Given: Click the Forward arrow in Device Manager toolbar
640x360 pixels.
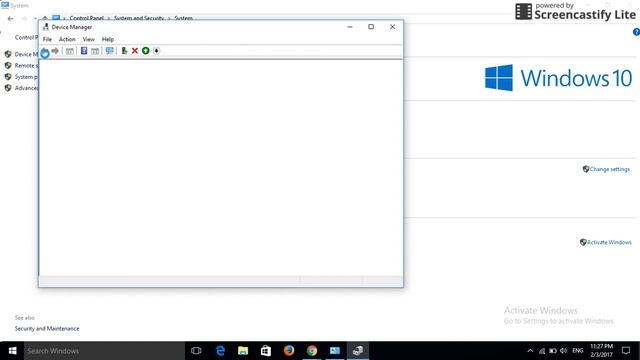Looking at the screenshot, I should click(x=55, y=51).
